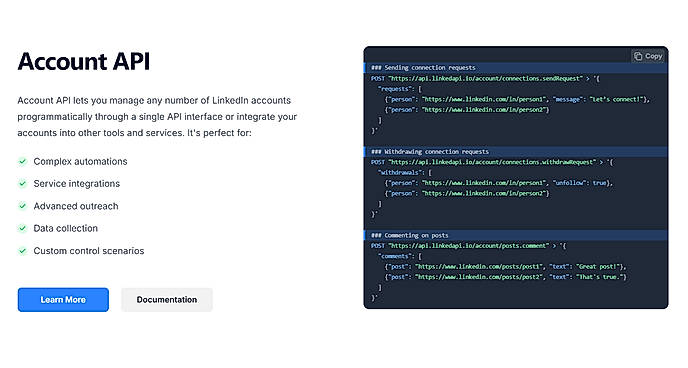This screenshot has height=368, width=688.
Task: Click the code line with text "That's true."
Action: tap(505, 277)
